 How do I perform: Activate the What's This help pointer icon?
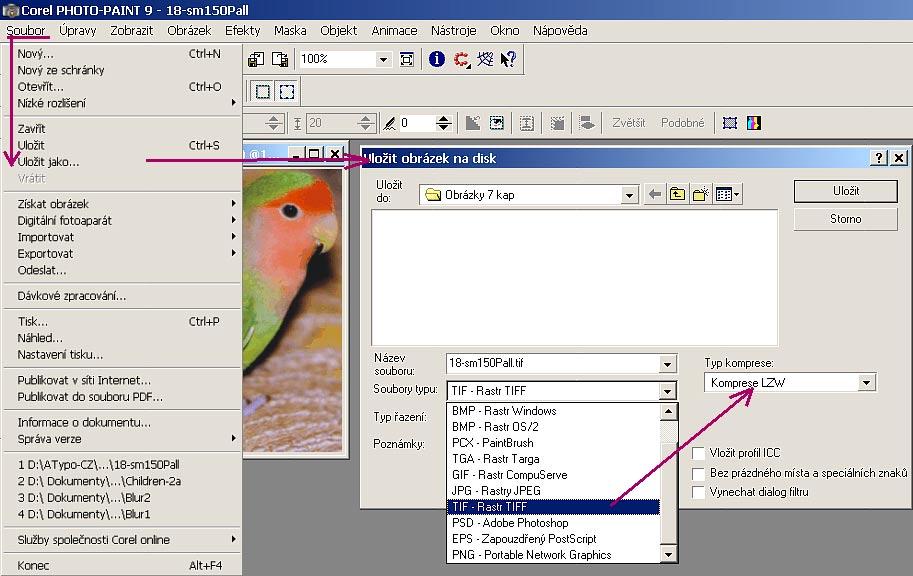(508, 59)
